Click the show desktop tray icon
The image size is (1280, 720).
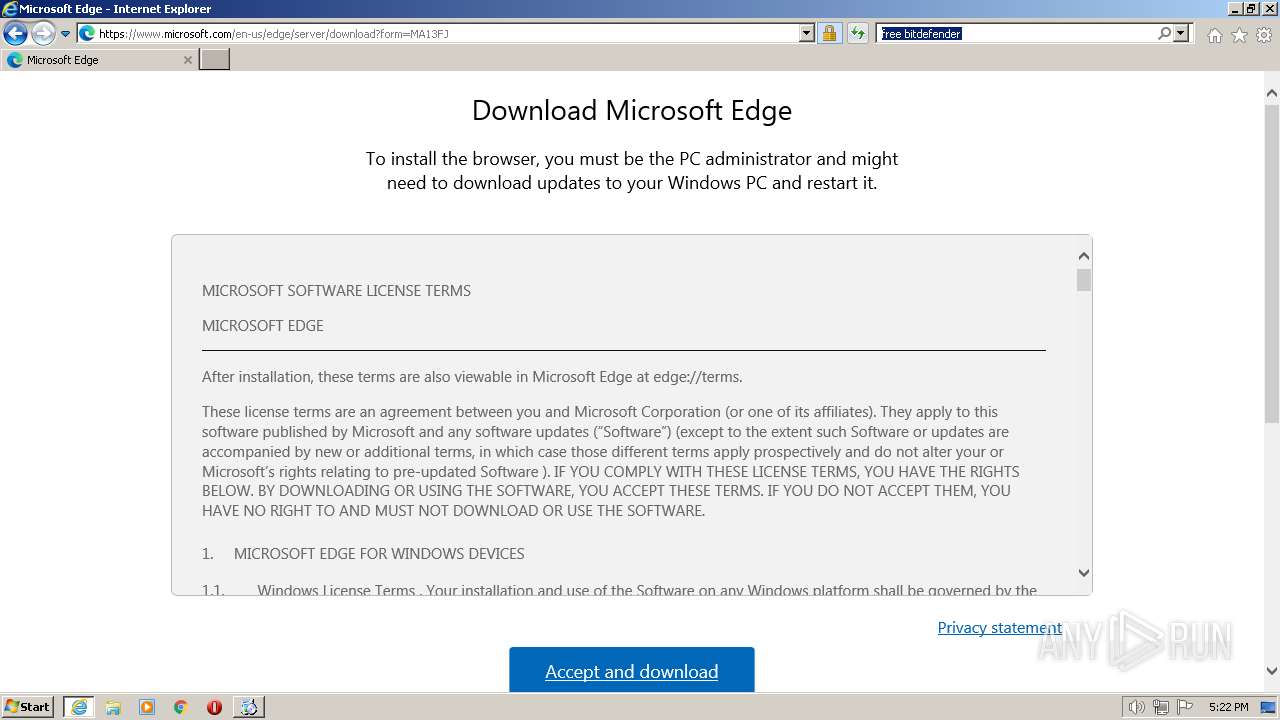click(1269, 707)
